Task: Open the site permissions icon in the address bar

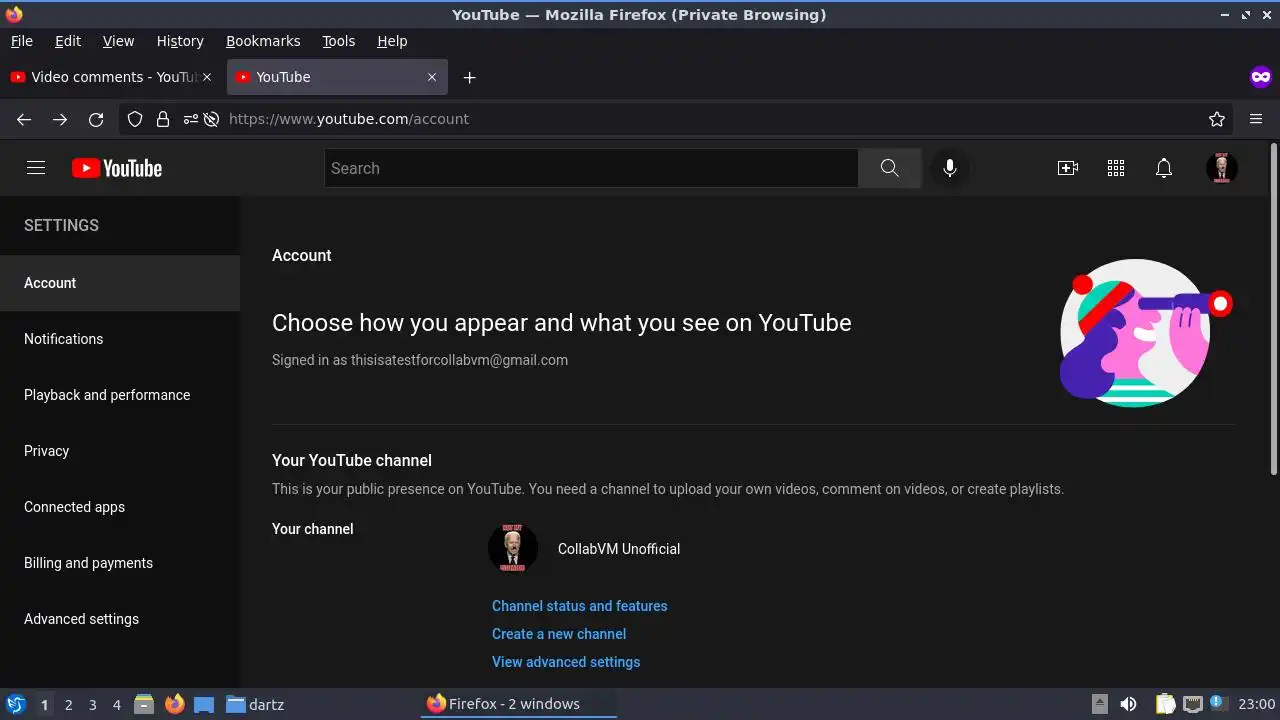Action: pos(191,119)
